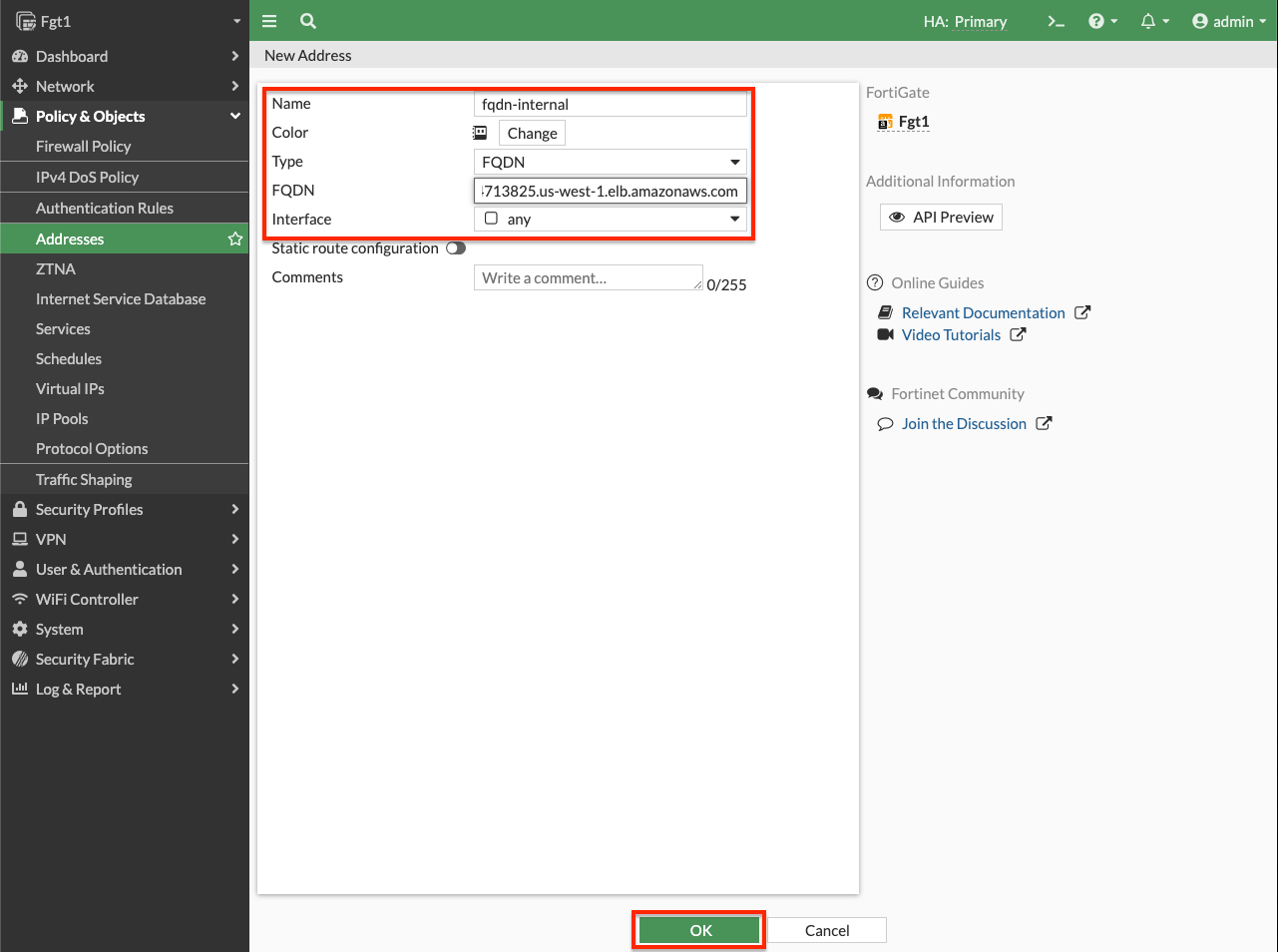
Task: Click the FQDN input field
Action: [x=611, y=191]
